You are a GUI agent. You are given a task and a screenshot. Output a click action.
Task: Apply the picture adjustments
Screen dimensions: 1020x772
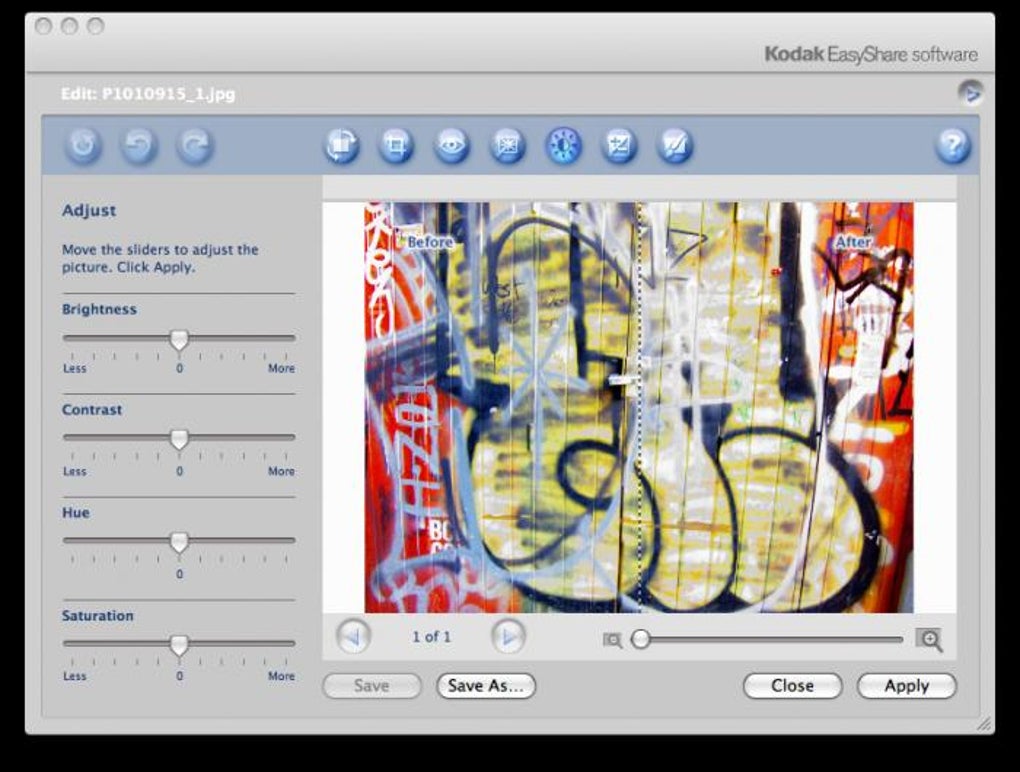tap(907, 685)
